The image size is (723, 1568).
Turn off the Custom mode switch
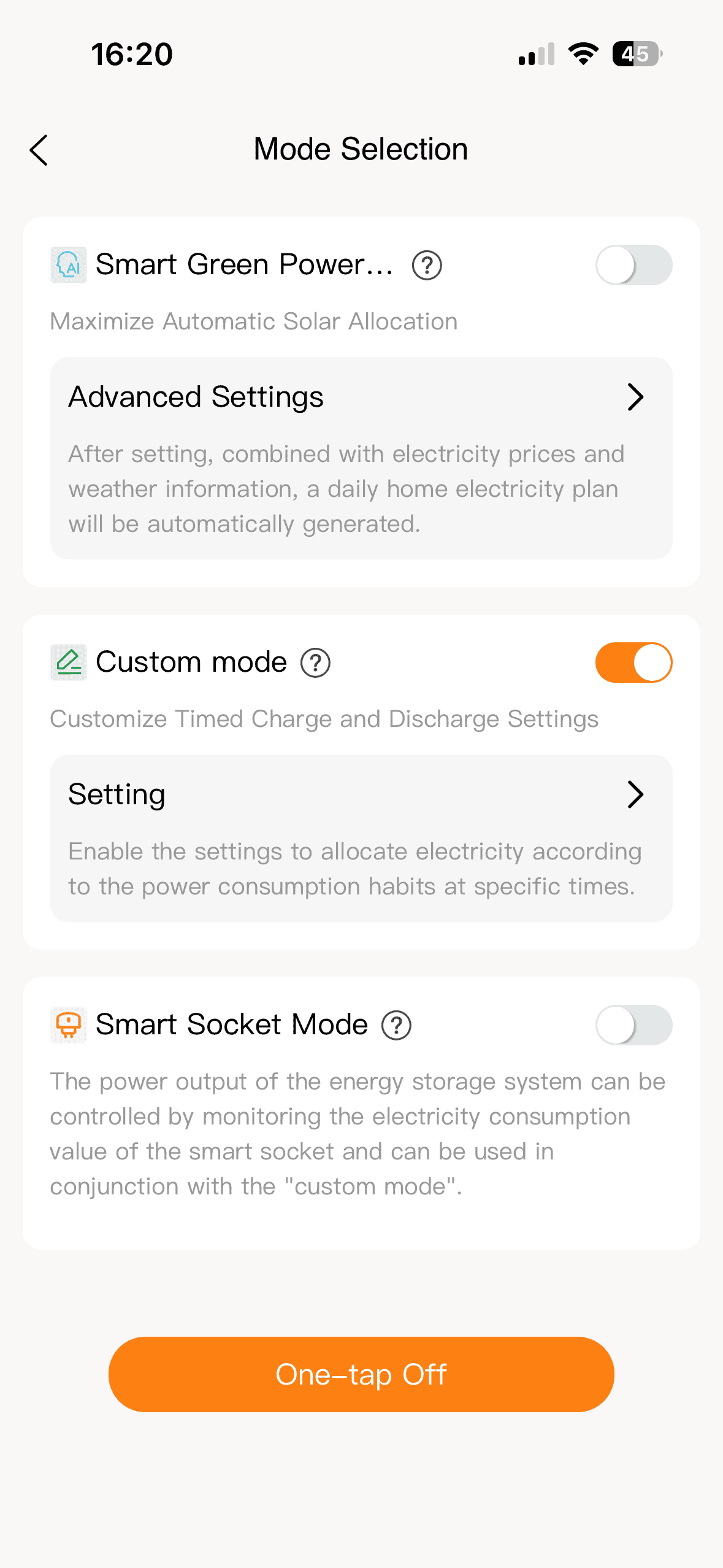tap(633, 663)
